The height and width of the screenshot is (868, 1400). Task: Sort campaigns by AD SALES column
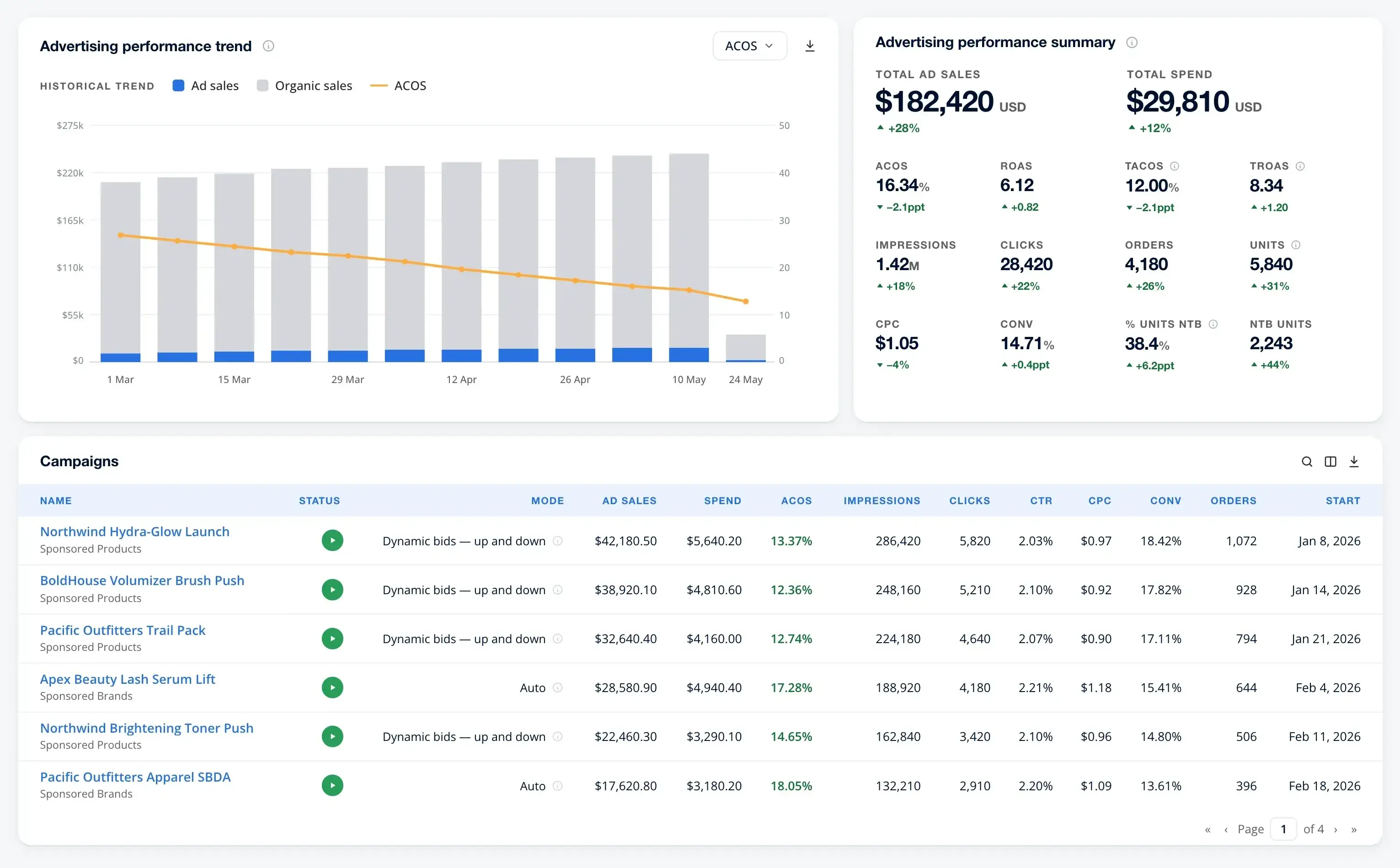coord(630,501)
